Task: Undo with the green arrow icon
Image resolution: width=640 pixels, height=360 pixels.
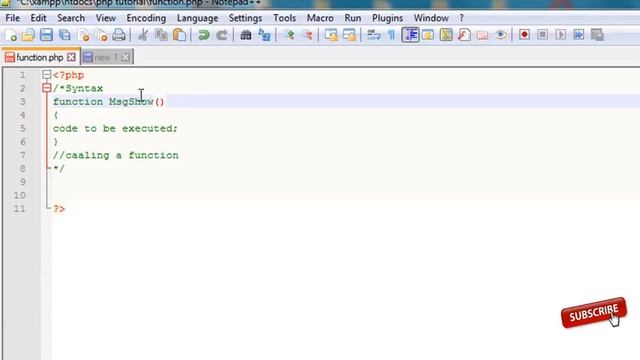Action: pyautogui.click(x=203, y=35)
